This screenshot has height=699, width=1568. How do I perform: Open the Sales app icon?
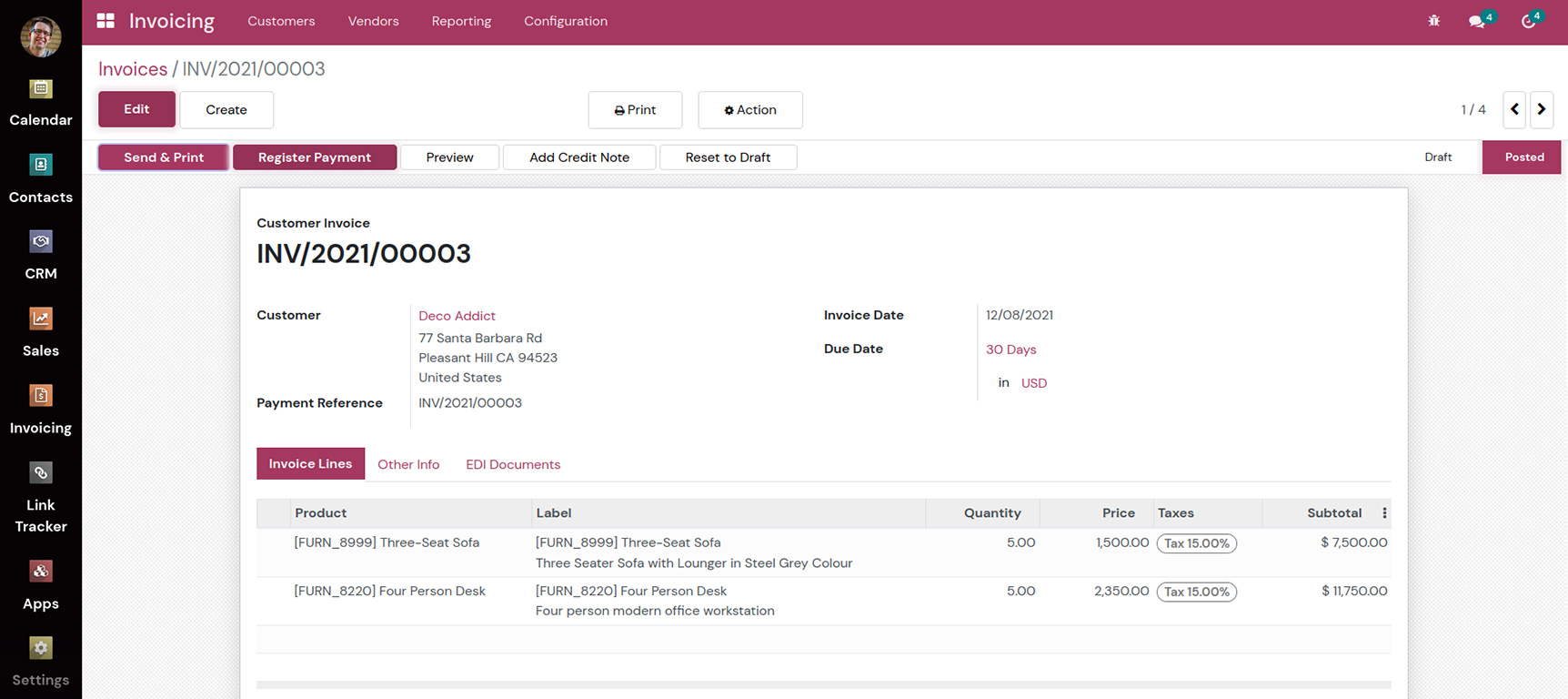coord(41,319)
